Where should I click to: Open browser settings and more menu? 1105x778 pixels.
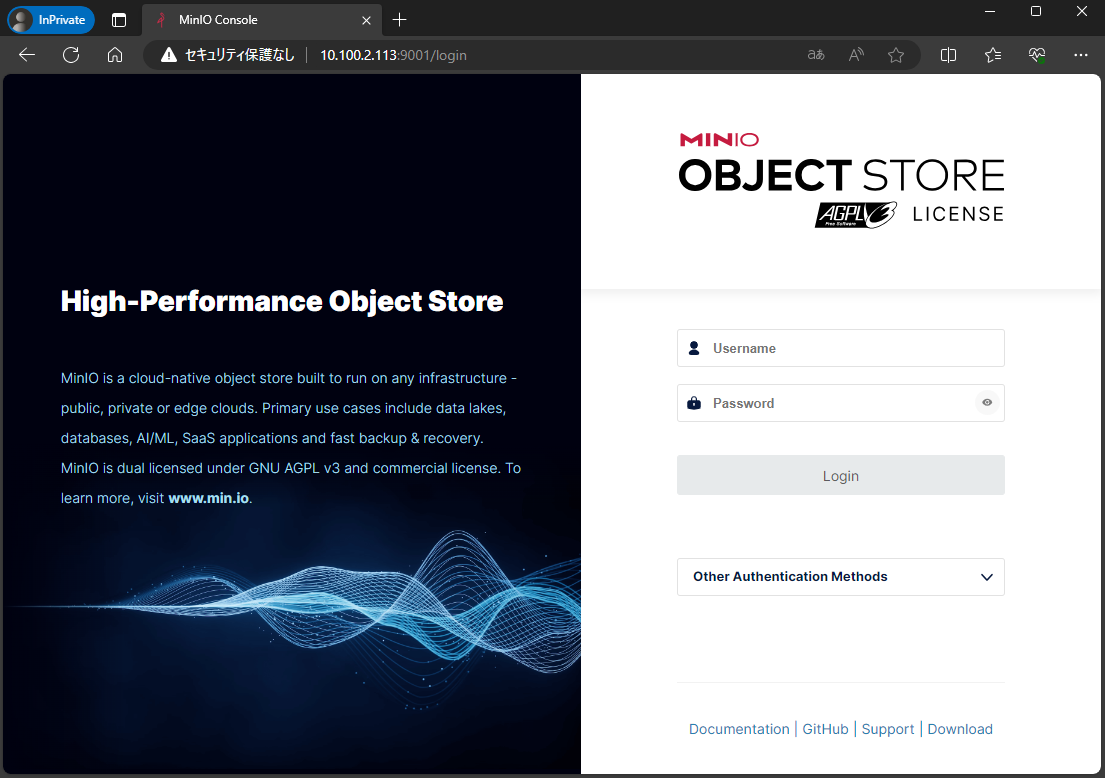point(1080,55)
